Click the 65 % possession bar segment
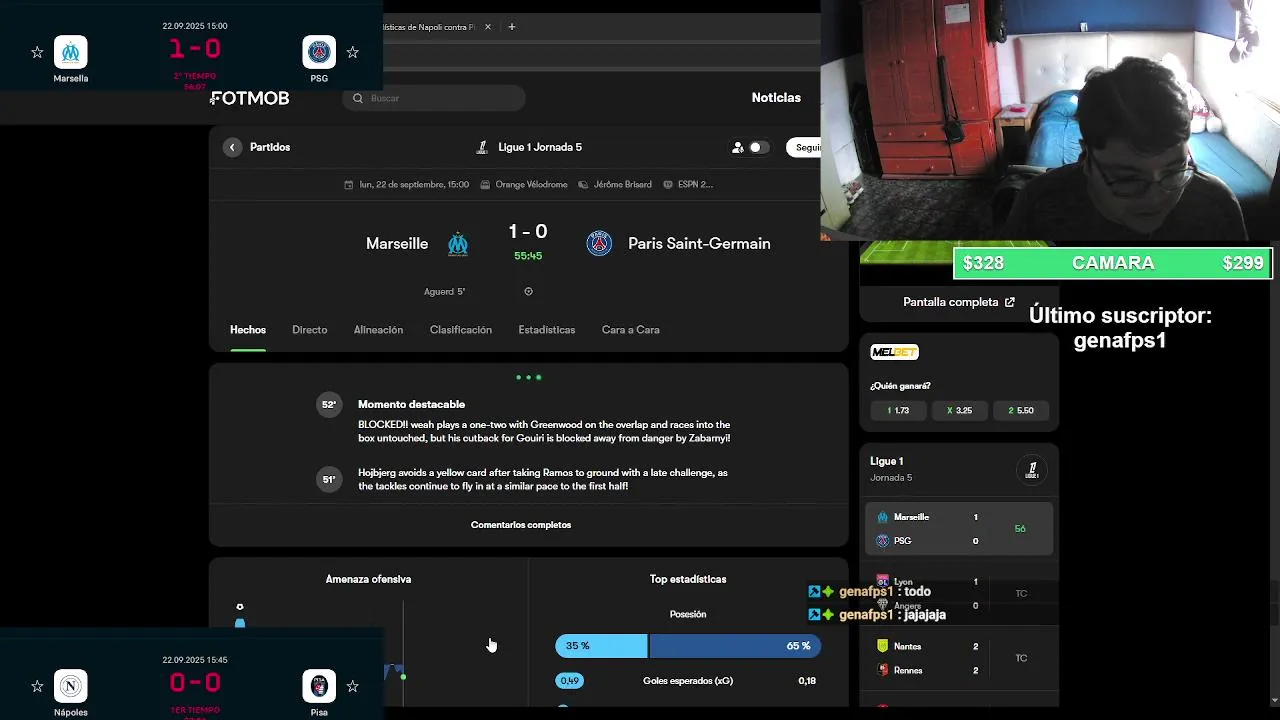The width and height of the screenshot is (1280, 720). [736, 646]
